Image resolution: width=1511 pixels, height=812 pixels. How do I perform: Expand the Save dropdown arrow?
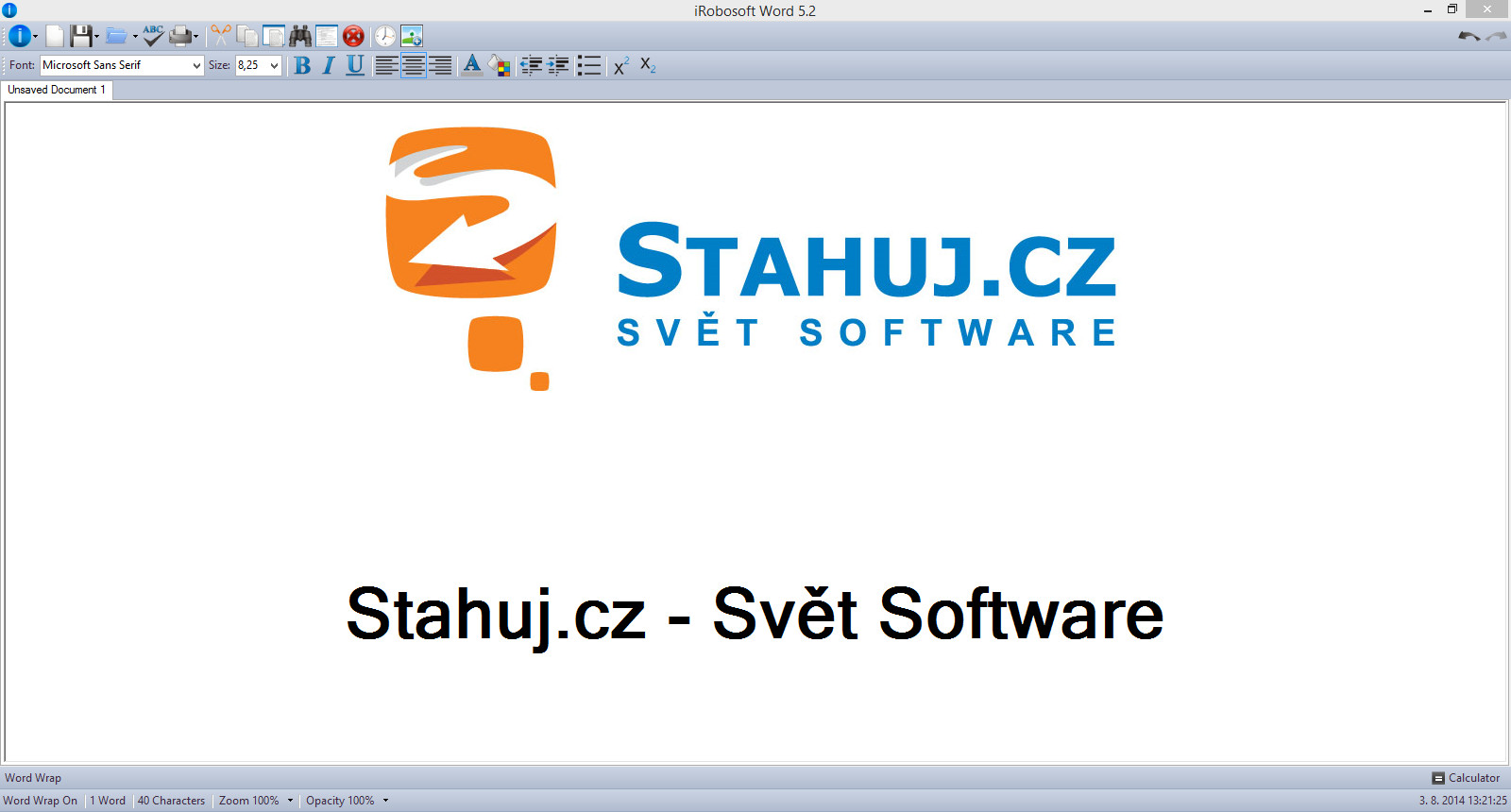click(96, 37)
